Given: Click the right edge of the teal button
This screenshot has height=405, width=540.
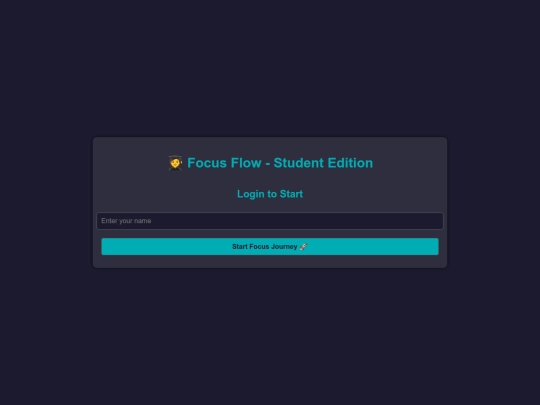Looking at the screenshot, I should coord(435,247).
